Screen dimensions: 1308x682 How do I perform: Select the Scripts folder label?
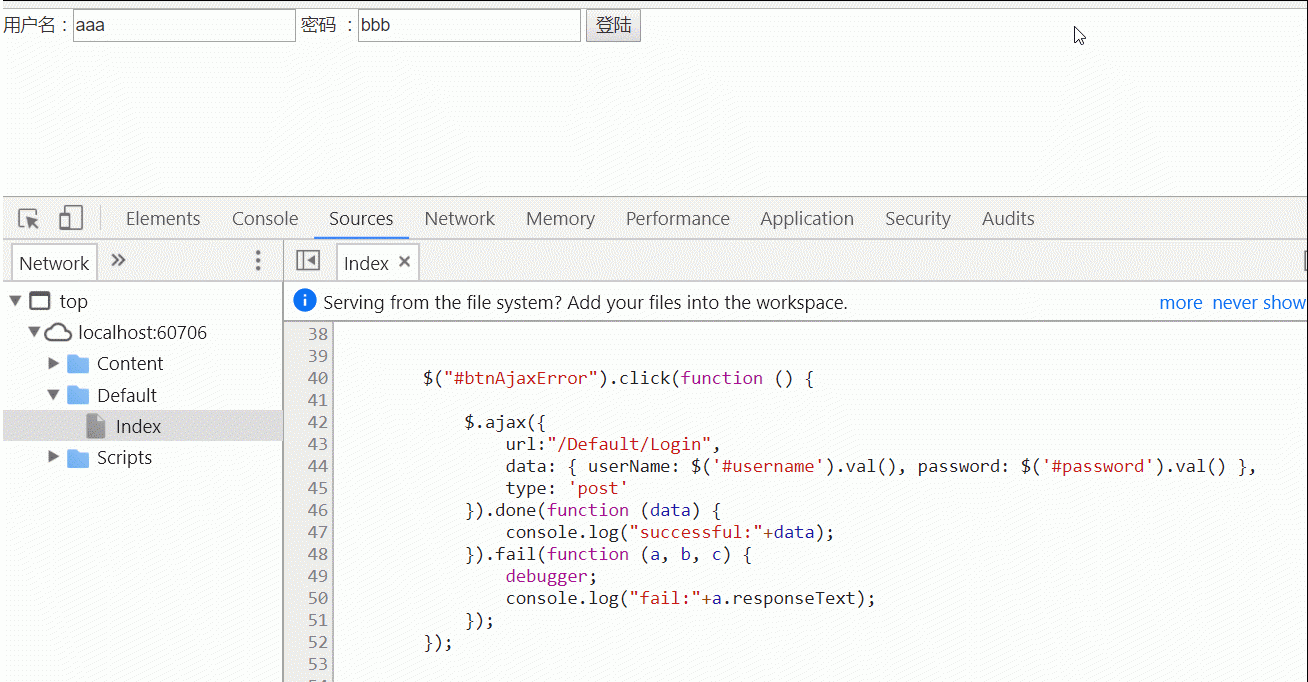125,458
